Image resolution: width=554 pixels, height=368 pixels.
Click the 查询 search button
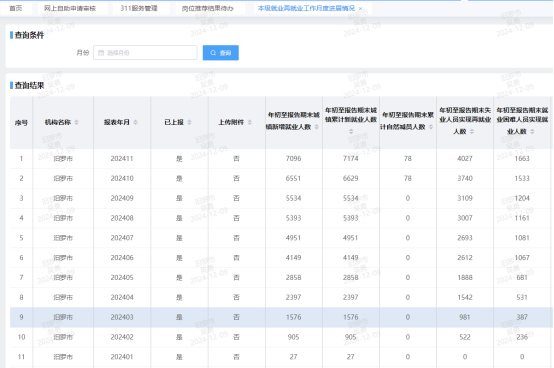(x=220, y=53)
